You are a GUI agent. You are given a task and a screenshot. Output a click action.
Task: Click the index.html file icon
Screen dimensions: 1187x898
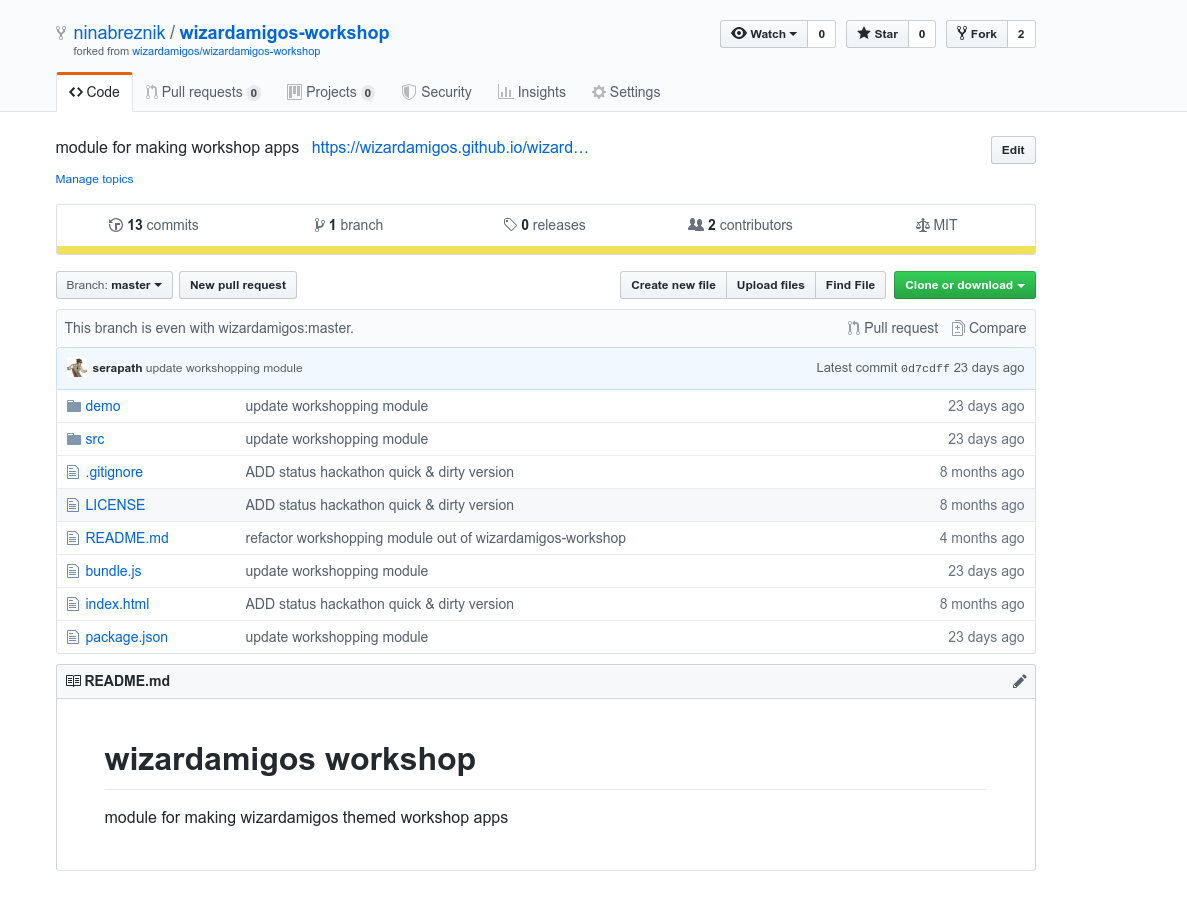tap(73, 604)
